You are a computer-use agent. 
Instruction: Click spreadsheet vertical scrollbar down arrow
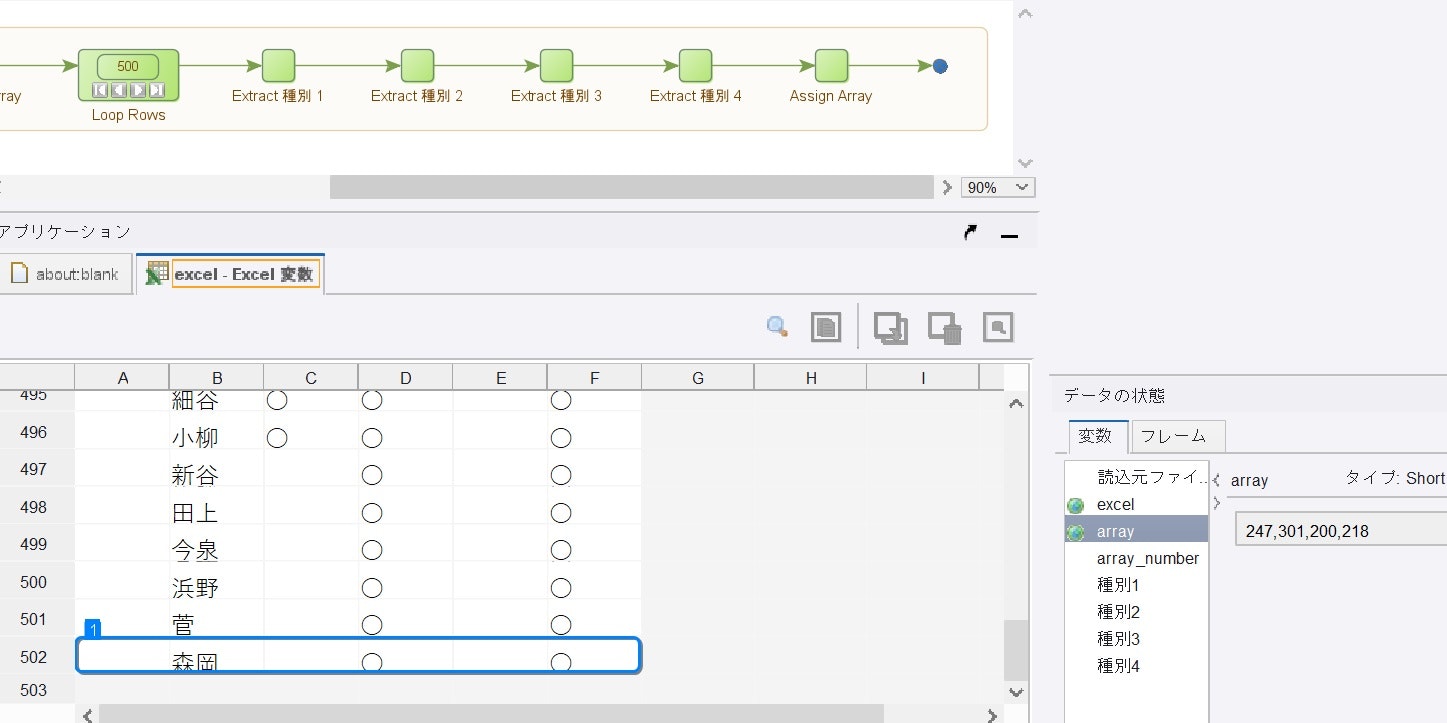coord(1016,691)
